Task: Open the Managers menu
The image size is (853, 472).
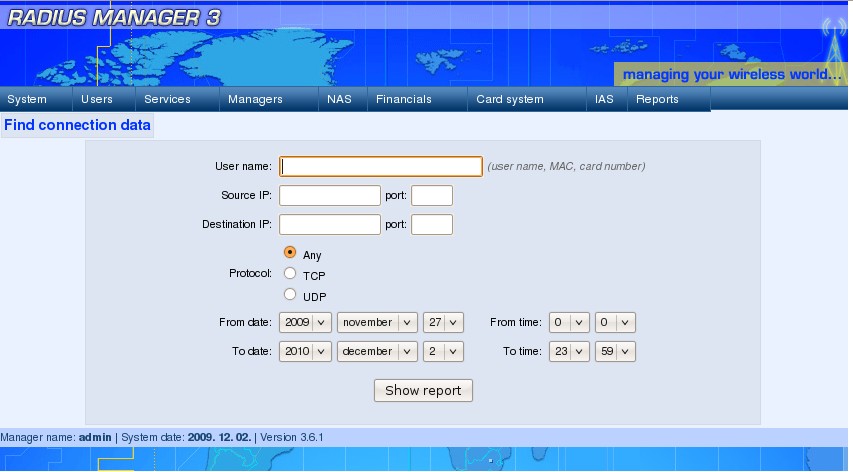Action: [x=269, y=99]
